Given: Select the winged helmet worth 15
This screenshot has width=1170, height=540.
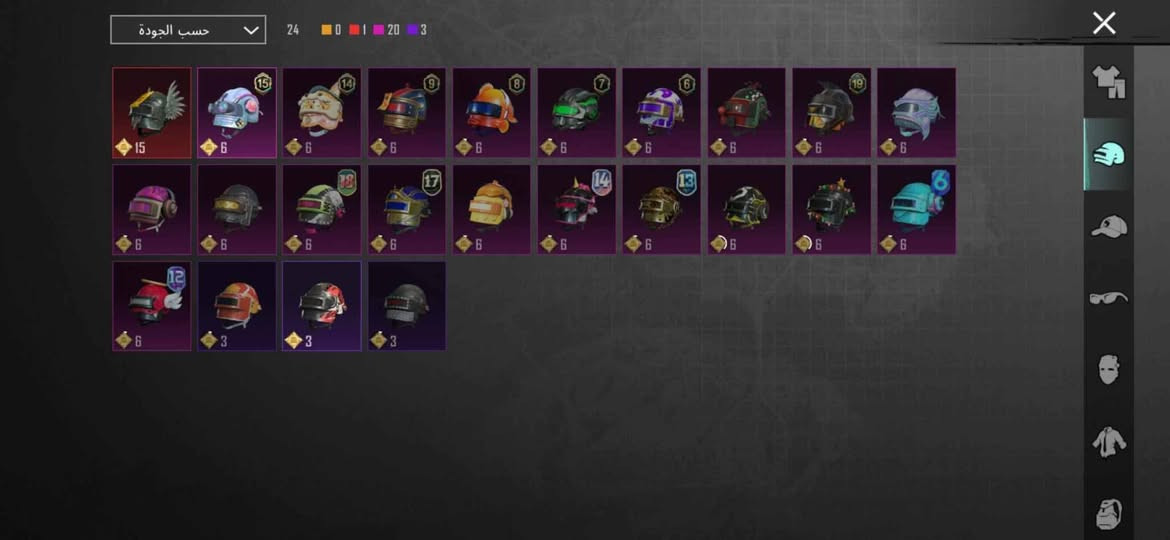Looking at the screenshot, I should (x=152, y=113).
